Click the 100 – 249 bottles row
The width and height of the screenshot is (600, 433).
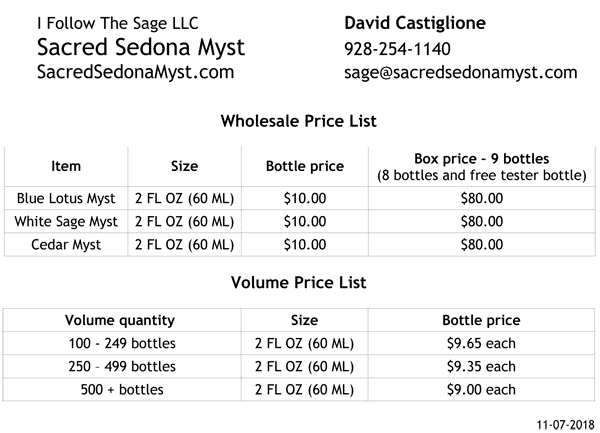pyautogui.click(x=120, y=344)
